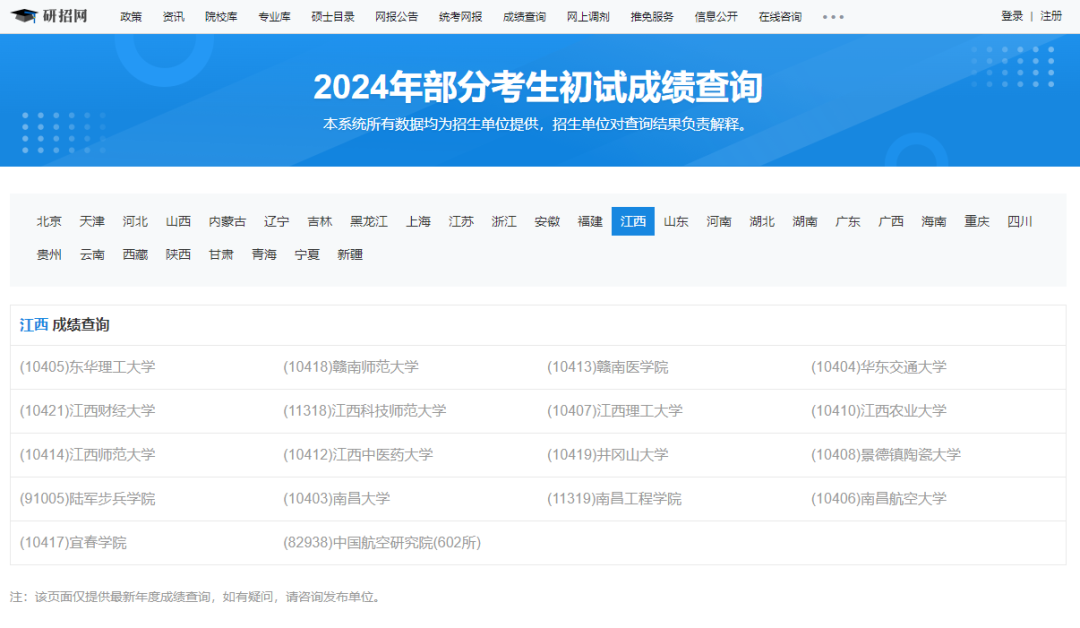
Task: Choose the 辽宁 province tab
Action: [277, 221]
